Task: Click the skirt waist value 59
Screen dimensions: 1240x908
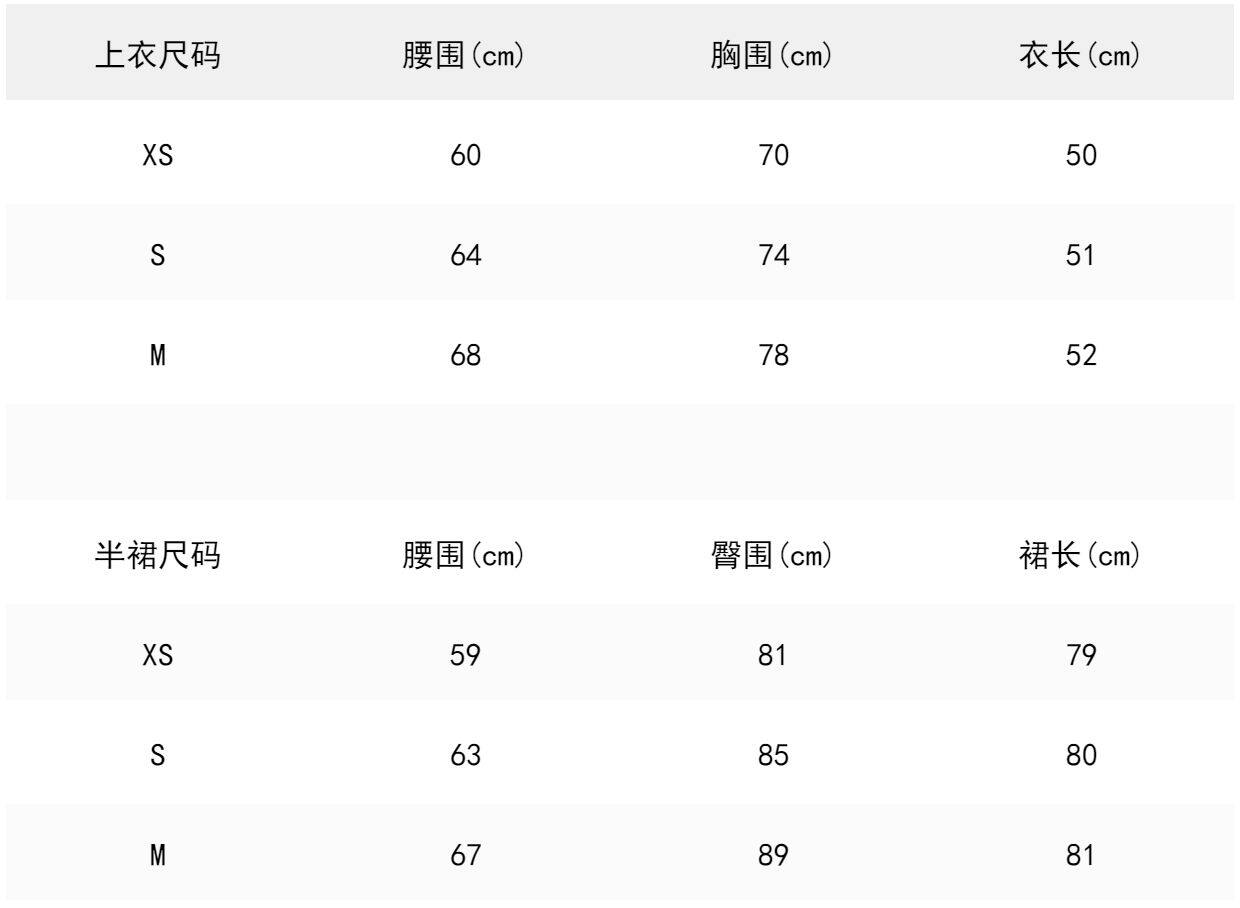Action: click(466, 656)
